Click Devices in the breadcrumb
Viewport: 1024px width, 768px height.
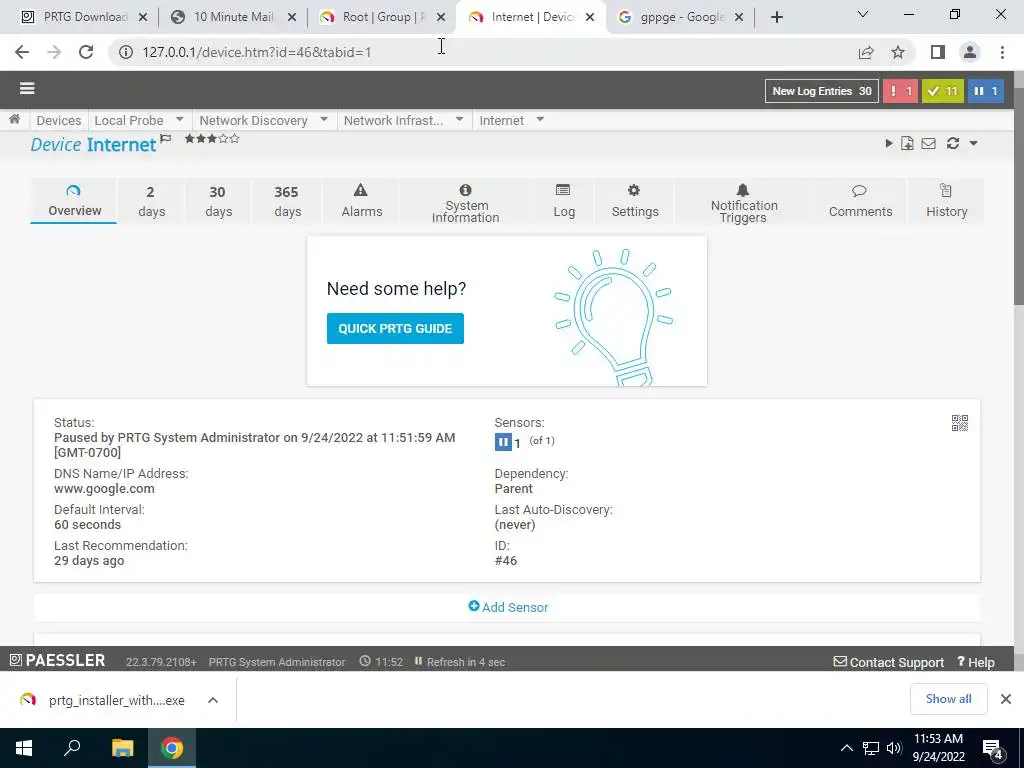point(59,120)
